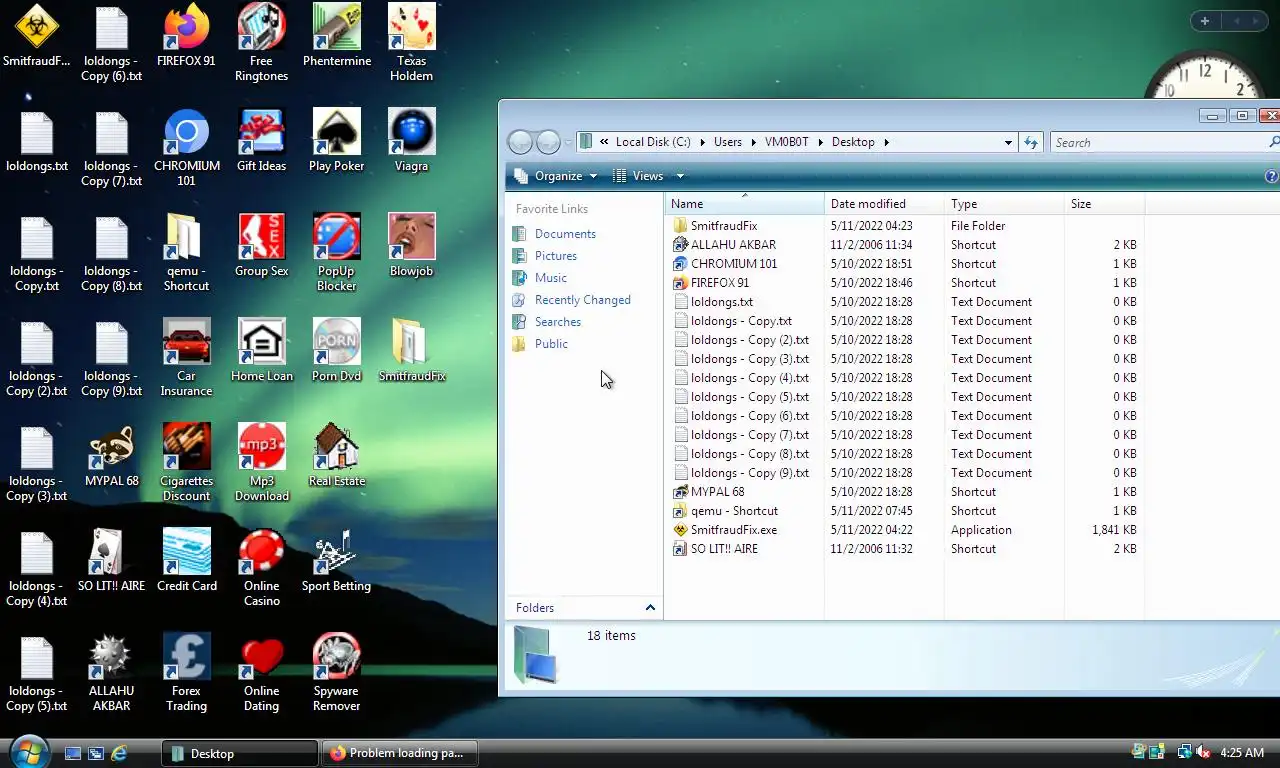The width and height of the screenshot is (1280, 768).
Task: Select Play Poker desktop shortcut
Action: [337, 141]
